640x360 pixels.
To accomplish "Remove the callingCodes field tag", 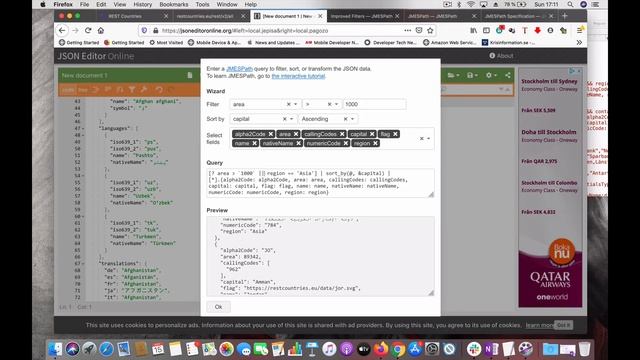I will point(342,134).
